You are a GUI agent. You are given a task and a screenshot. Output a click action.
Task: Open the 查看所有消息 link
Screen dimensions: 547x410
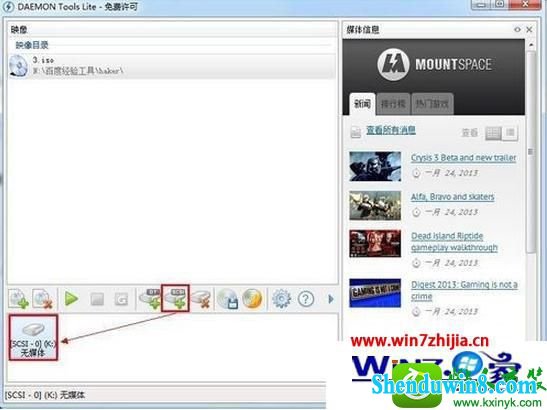tap(391, 130)
